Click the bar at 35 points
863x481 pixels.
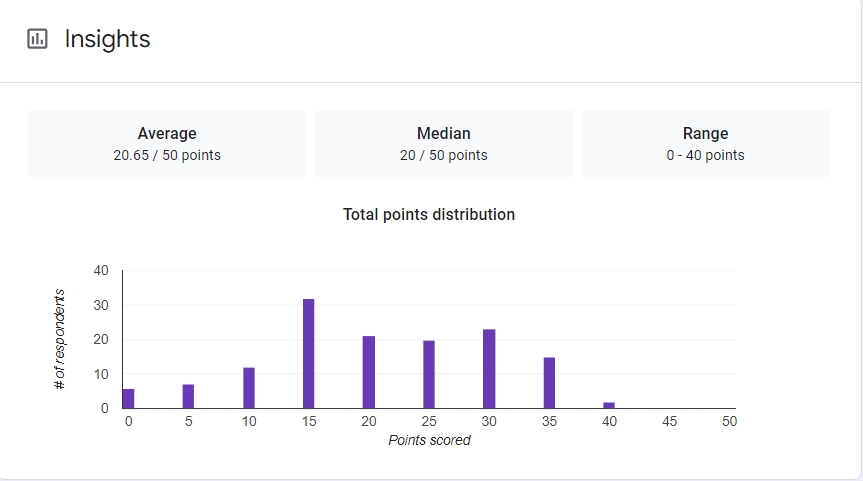click(x=549, y=383)
